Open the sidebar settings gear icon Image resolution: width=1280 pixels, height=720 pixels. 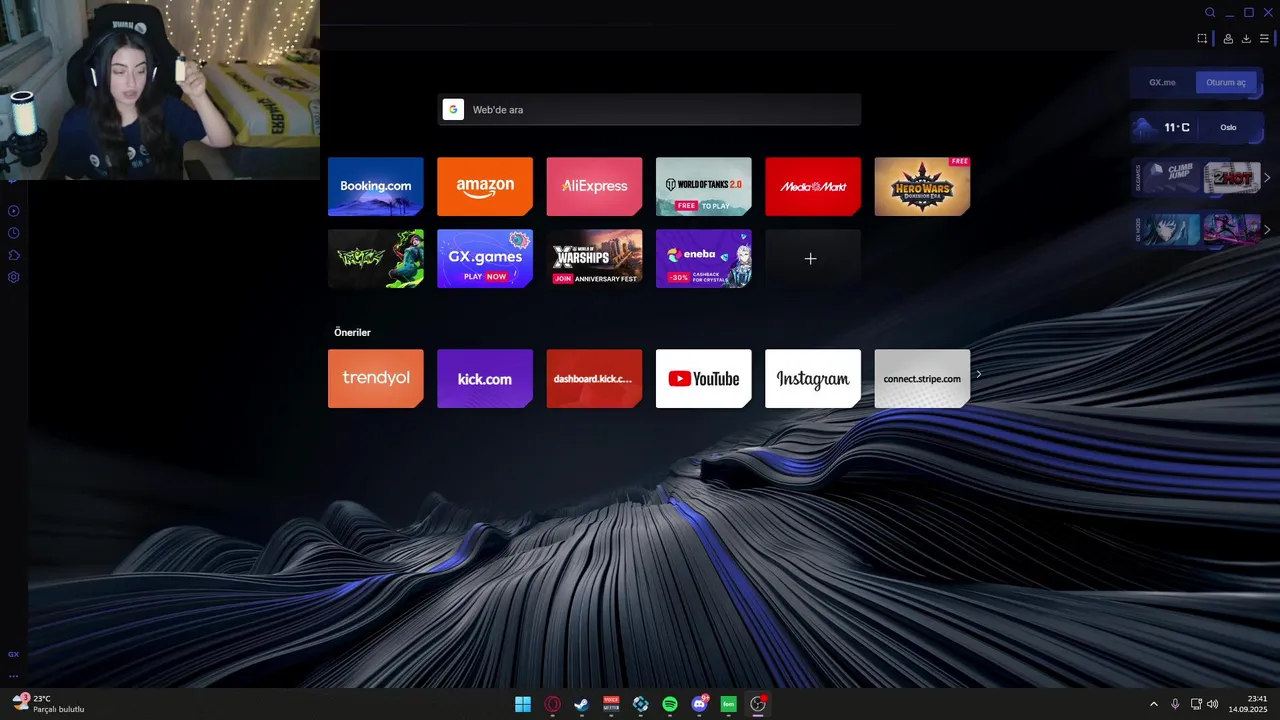[x=14, y=277]
